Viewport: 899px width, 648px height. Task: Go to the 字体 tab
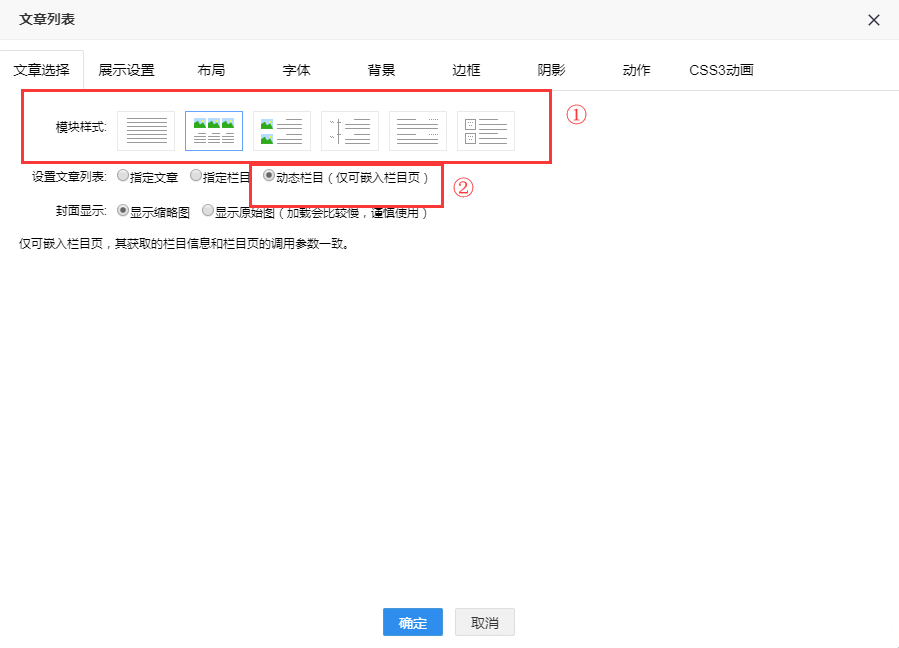(296, 70)
